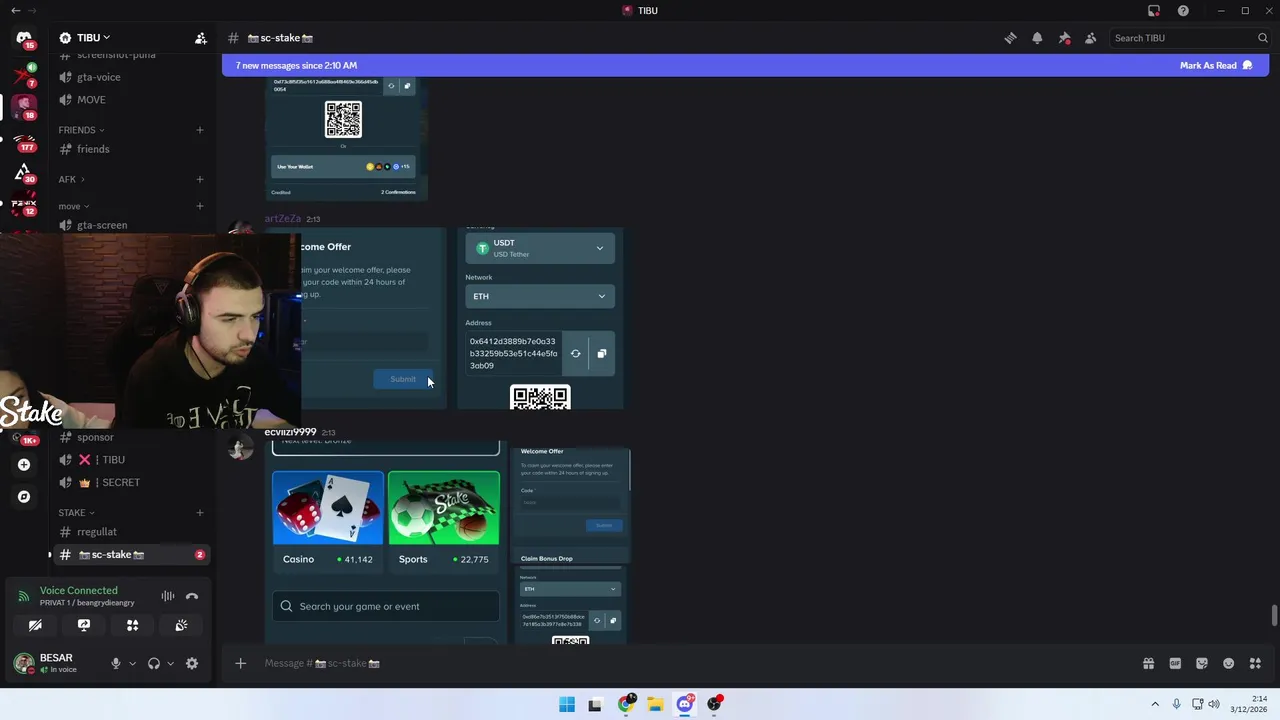The height and width of the screenshot is (720, 1280).
Task: Open the Threads icon in channel header
Action: pos(1010,38)
